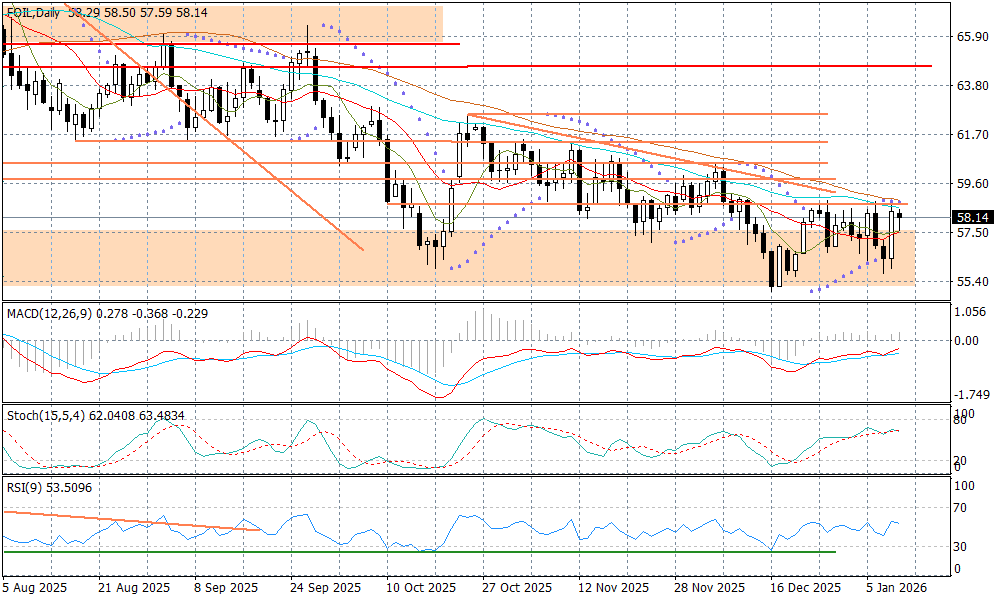This screenshot has width=1000, height=600.
Task: Click the RSI(9) indicator label
Action: pos(23,489)
